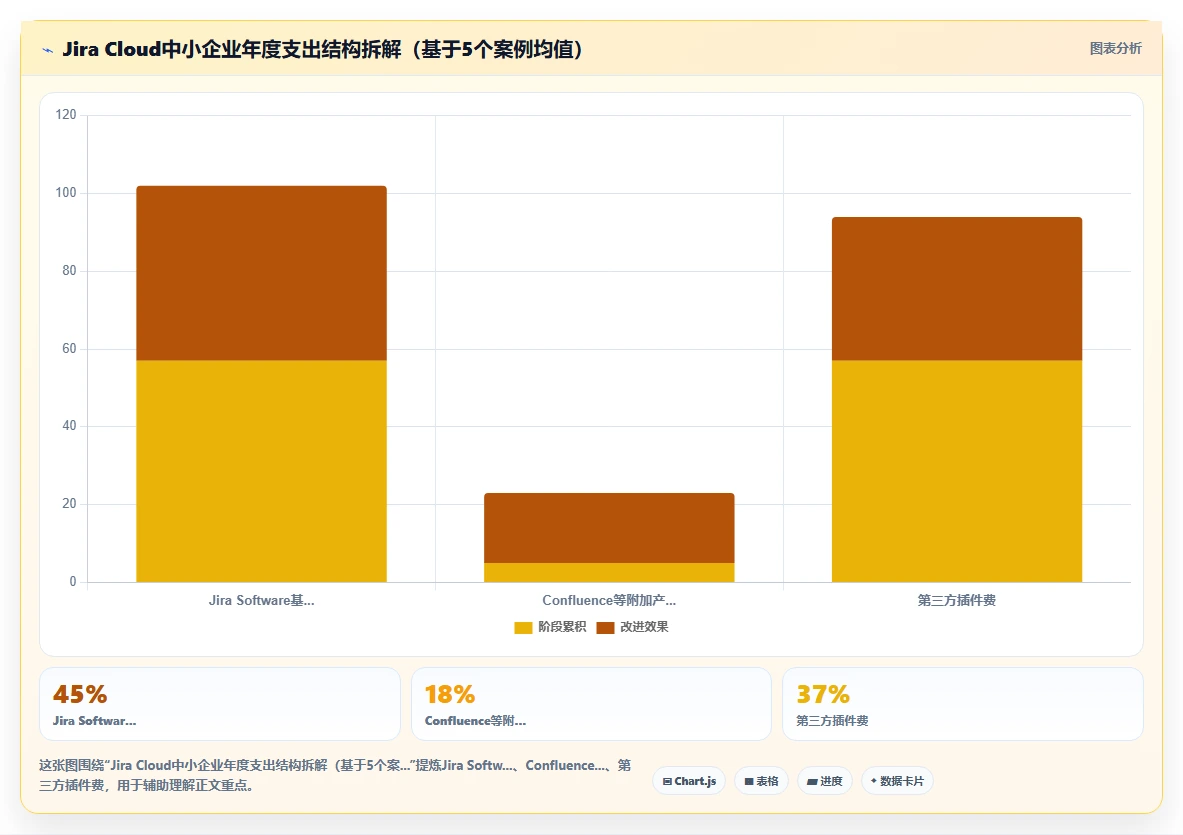Image resolution: width=1183 pixels, height=835 pixels.
Task: Click the 120 y-axis value
Action: (66, 115)
